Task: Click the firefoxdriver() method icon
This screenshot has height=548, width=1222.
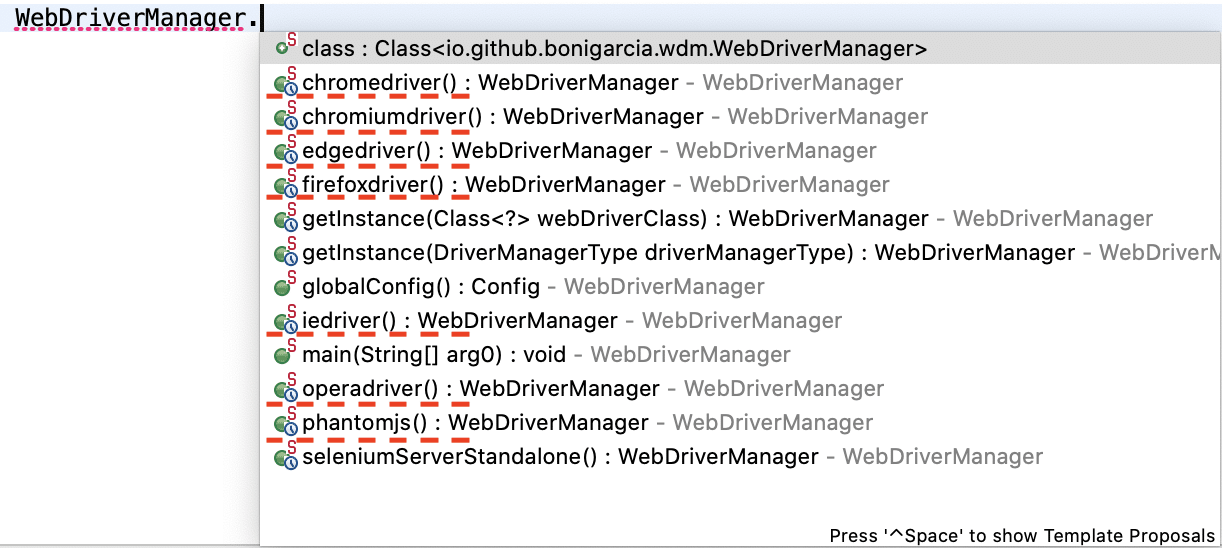Action: click(285, 185)
